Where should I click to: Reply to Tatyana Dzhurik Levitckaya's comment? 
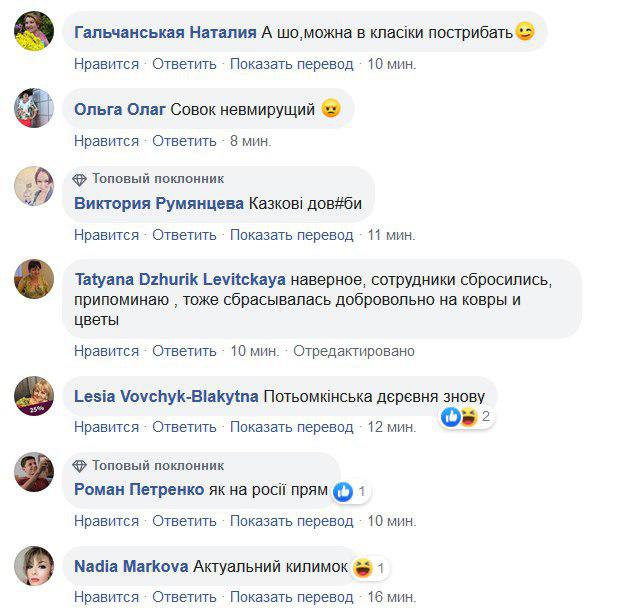pyautogui.click(x=184, y=351)
